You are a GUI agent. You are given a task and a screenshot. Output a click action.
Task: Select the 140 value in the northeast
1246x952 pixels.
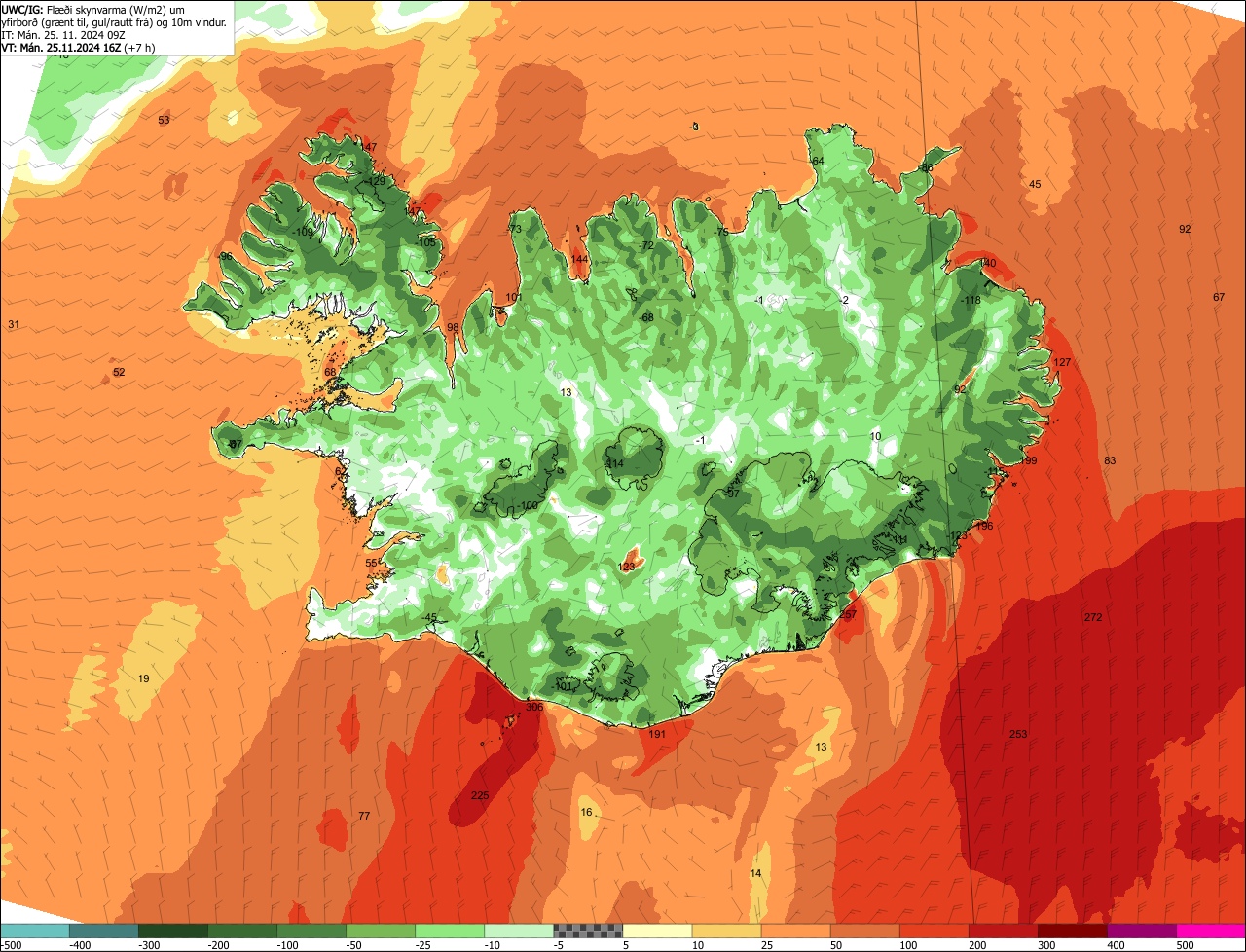coord(988,263)
